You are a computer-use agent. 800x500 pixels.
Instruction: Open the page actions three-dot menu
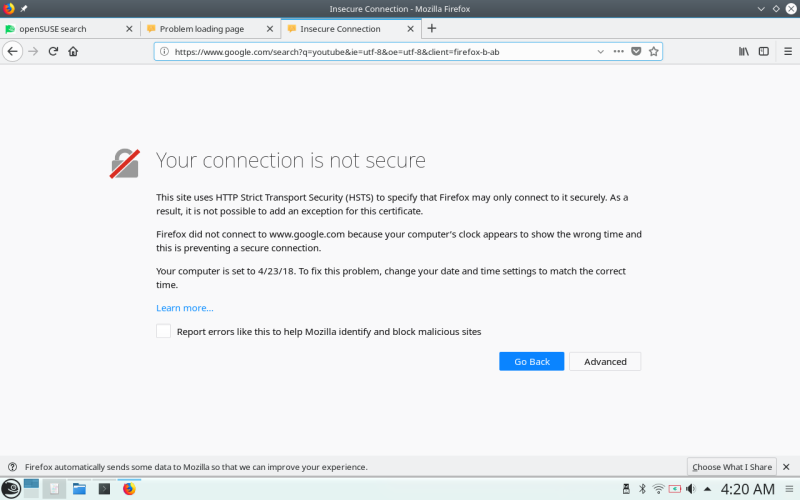click(619, 51)
